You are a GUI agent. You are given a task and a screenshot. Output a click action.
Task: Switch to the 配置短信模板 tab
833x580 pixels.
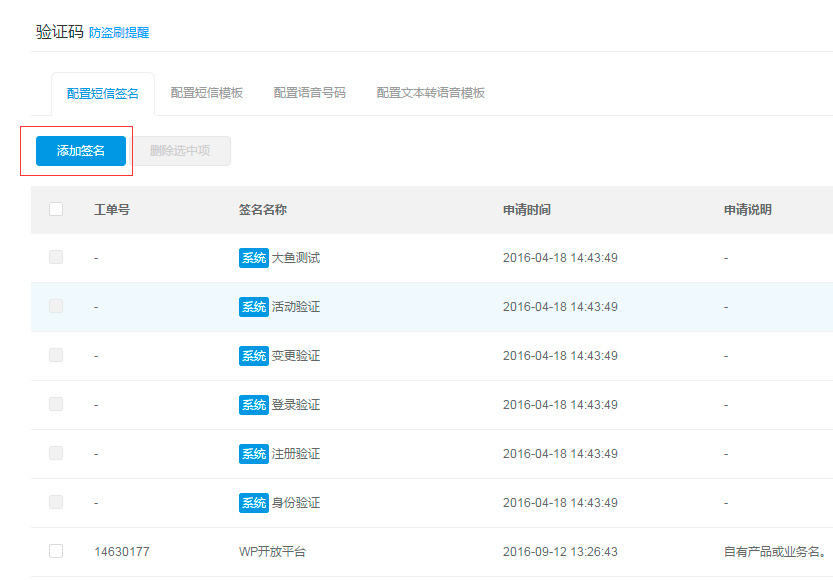tap(207, 93)
